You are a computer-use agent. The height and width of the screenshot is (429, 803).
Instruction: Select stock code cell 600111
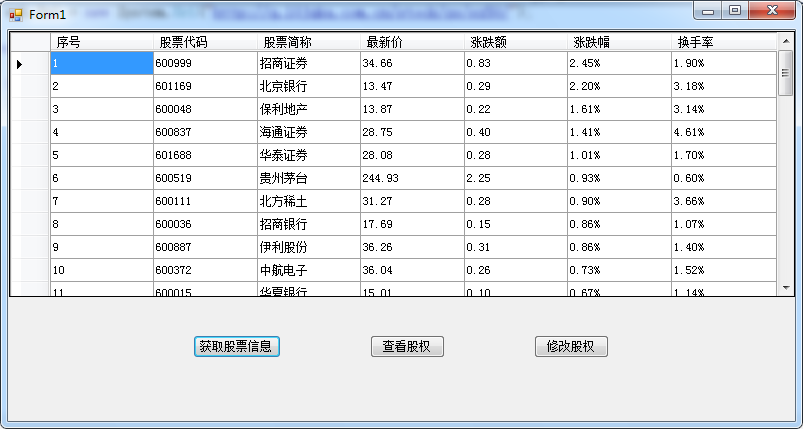point(205,201)
